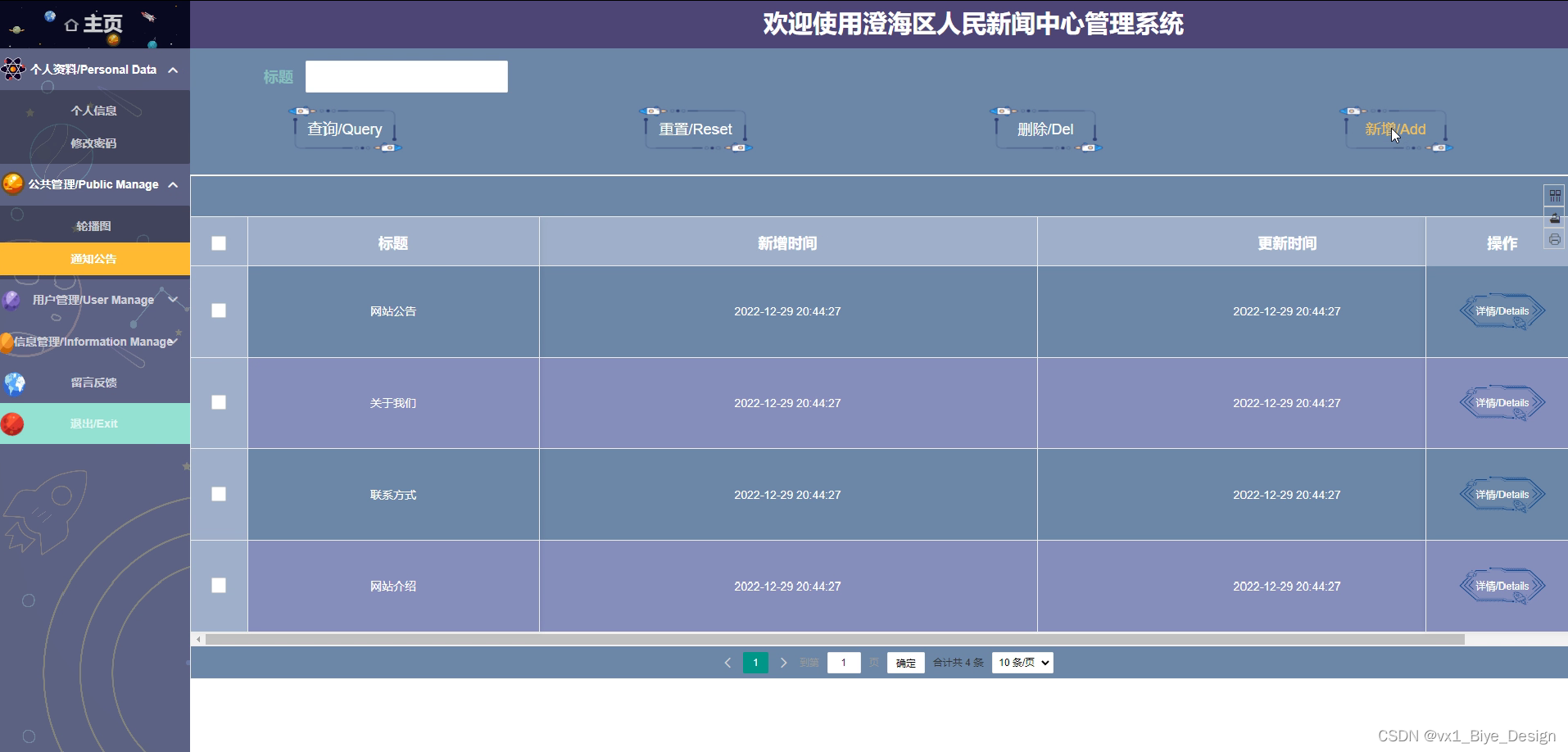Screen dimensions: 1568x752
Task: Click the table export icon
Action: (1554, 217)
